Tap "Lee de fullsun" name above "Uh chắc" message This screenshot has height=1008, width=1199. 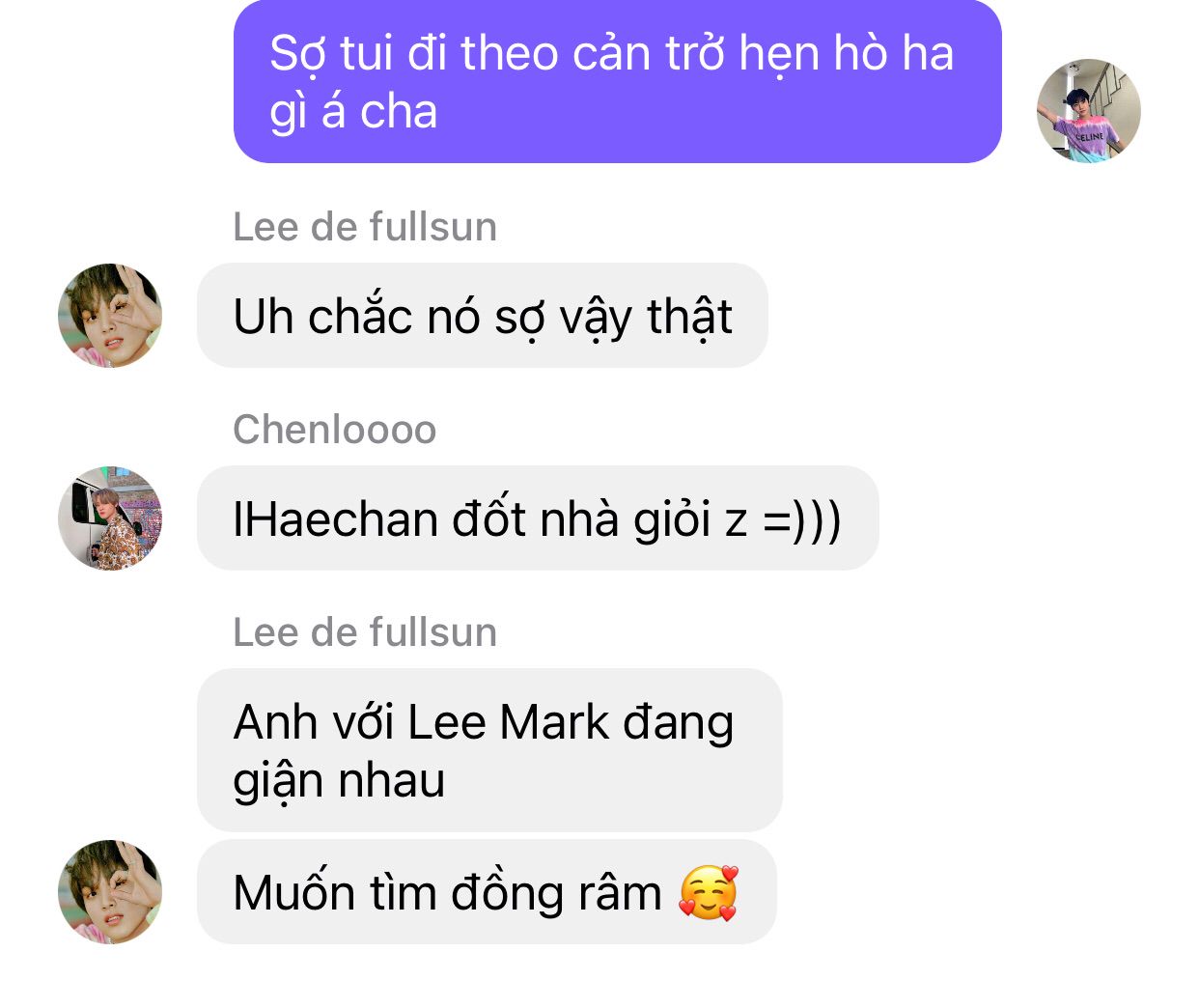pos(365,227)
